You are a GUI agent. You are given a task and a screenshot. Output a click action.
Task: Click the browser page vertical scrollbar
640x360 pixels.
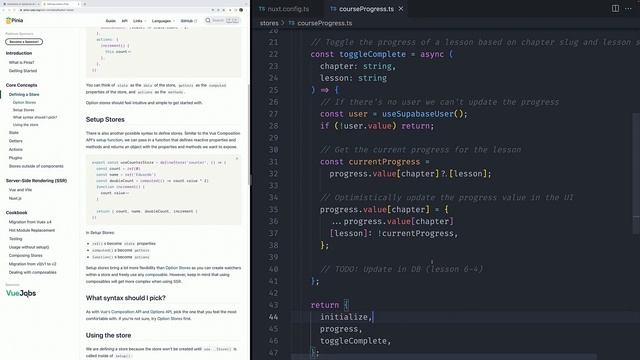pyautogui.click(x=249, y=135)
